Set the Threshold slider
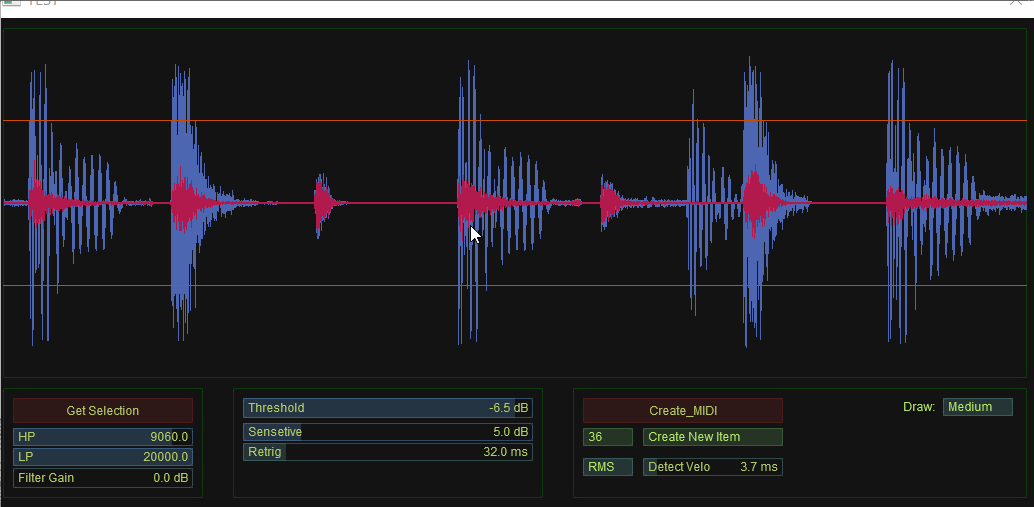This screenshot has width=1034, height=507. click(388, 408)
